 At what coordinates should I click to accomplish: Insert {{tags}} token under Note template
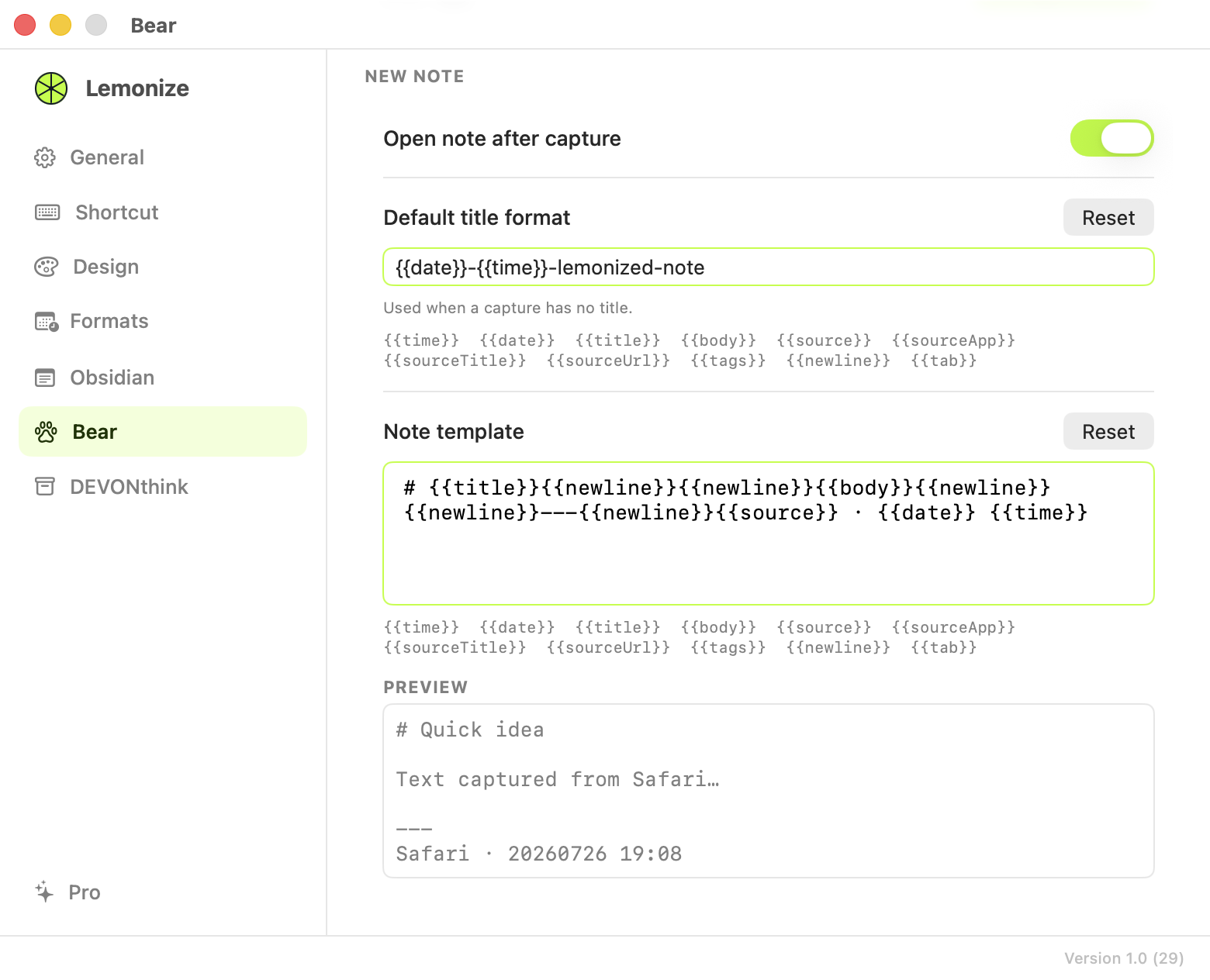(728, 647)
